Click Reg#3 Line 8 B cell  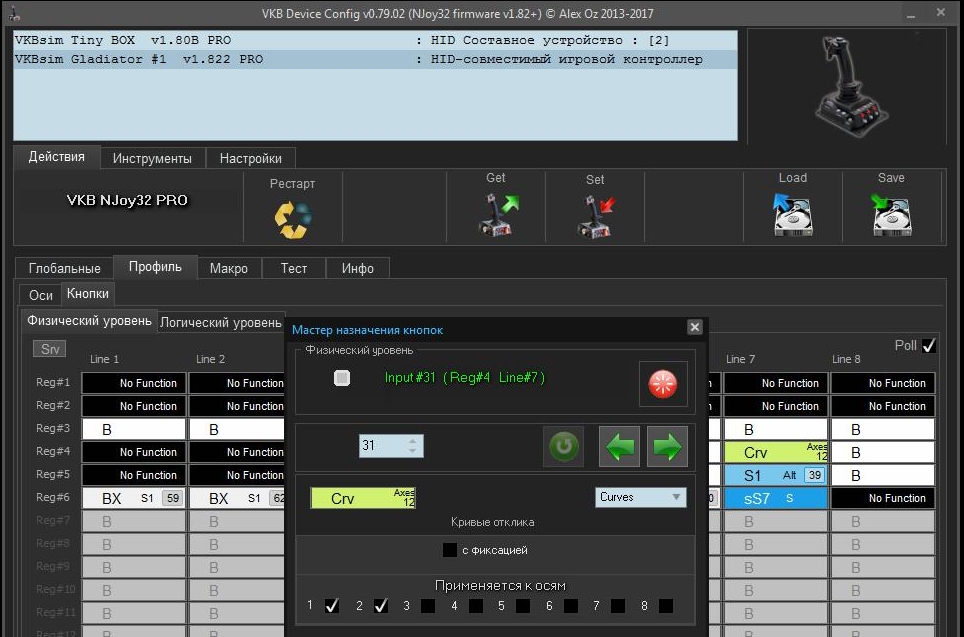pyautogui.click(x=883, y=429)
